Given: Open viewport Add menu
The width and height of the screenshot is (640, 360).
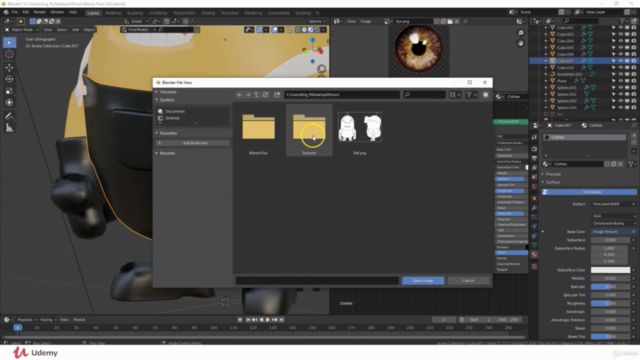Looking at the screenshot, I should point(76,30).
